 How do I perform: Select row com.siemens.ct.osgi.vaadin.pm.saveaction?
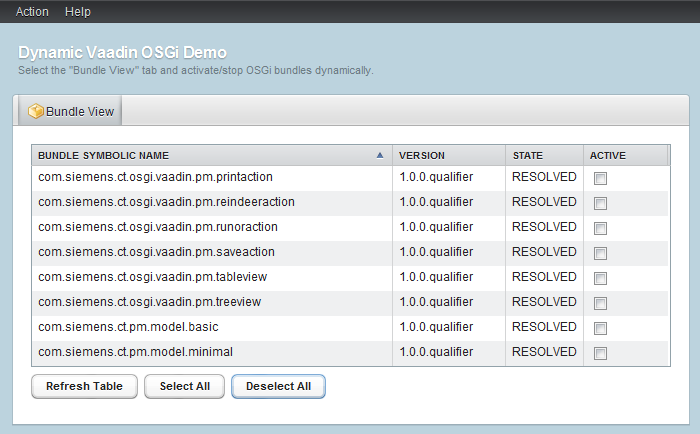point(350,253)
